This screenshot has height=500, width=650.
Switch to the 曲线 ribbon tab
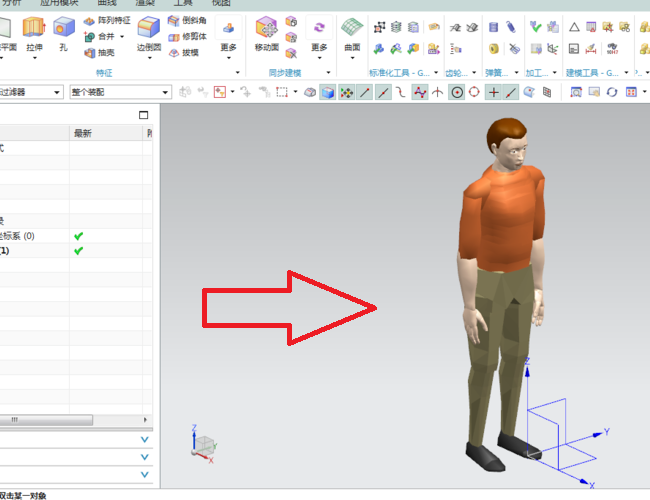tap(105, 4)
